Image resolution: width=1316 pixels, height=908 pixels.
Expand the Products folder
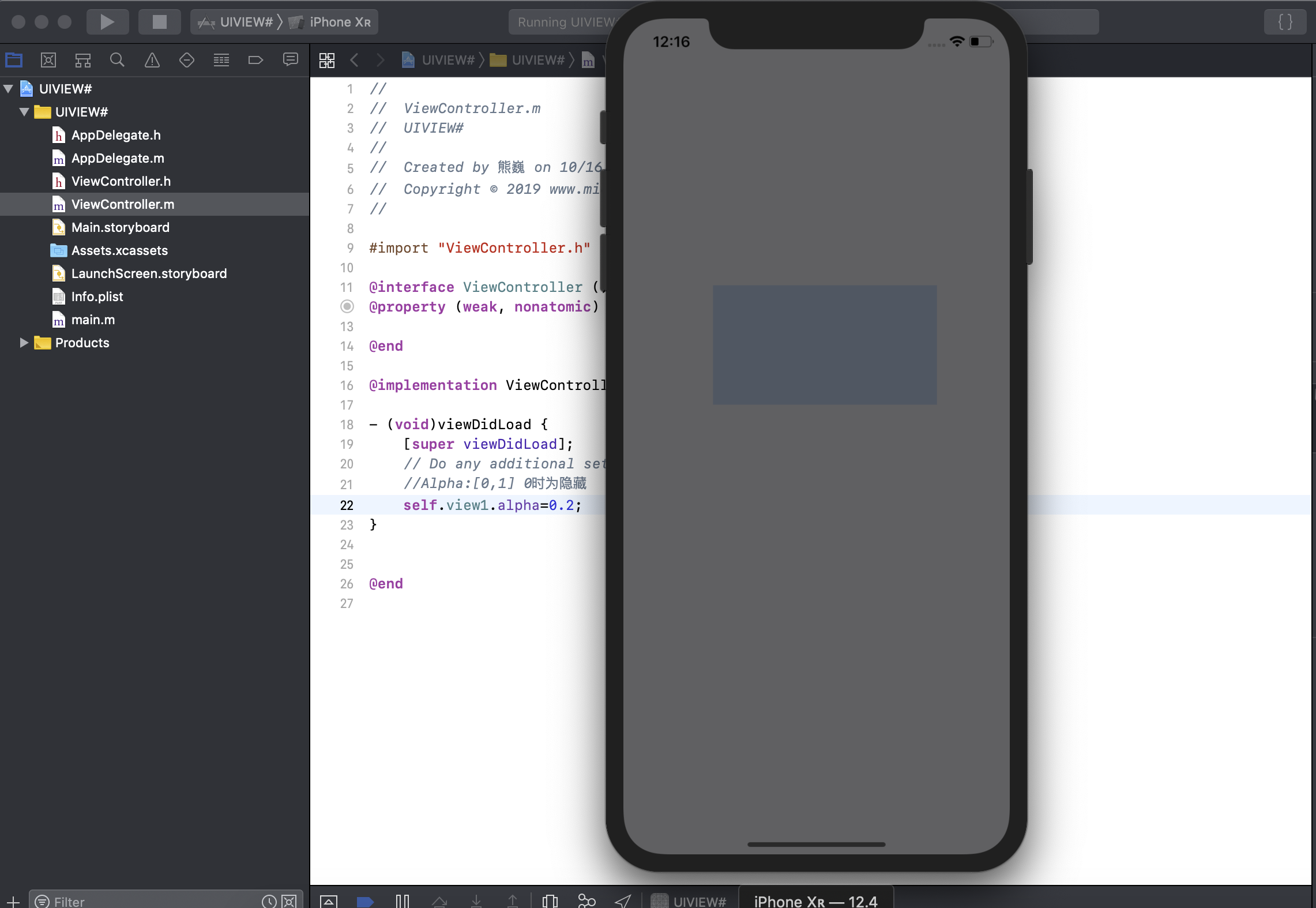click(x=24, y=343)
